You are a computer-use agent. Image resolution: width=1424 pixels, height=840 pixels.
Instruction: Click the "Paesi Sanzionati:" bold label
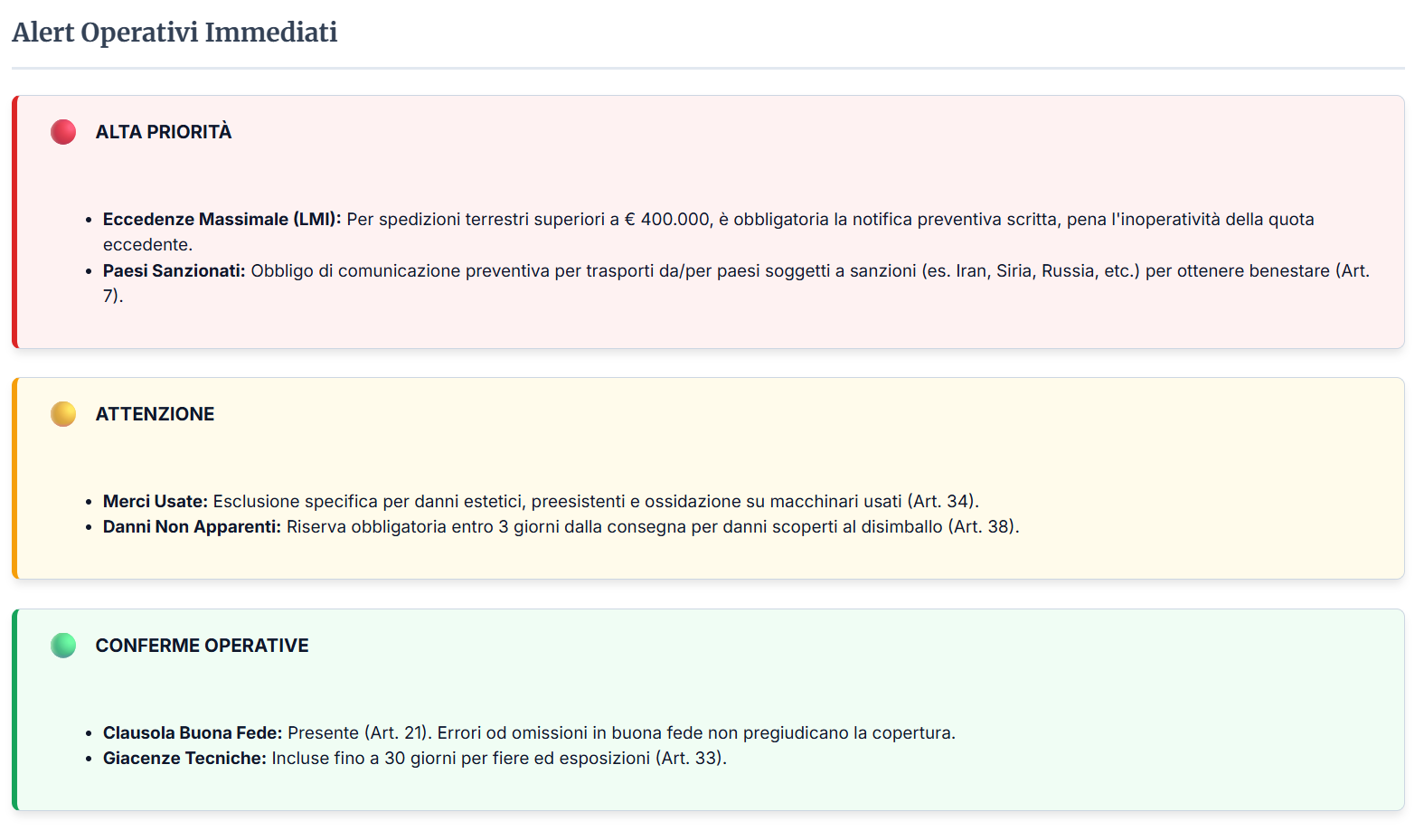click(174, 271)
